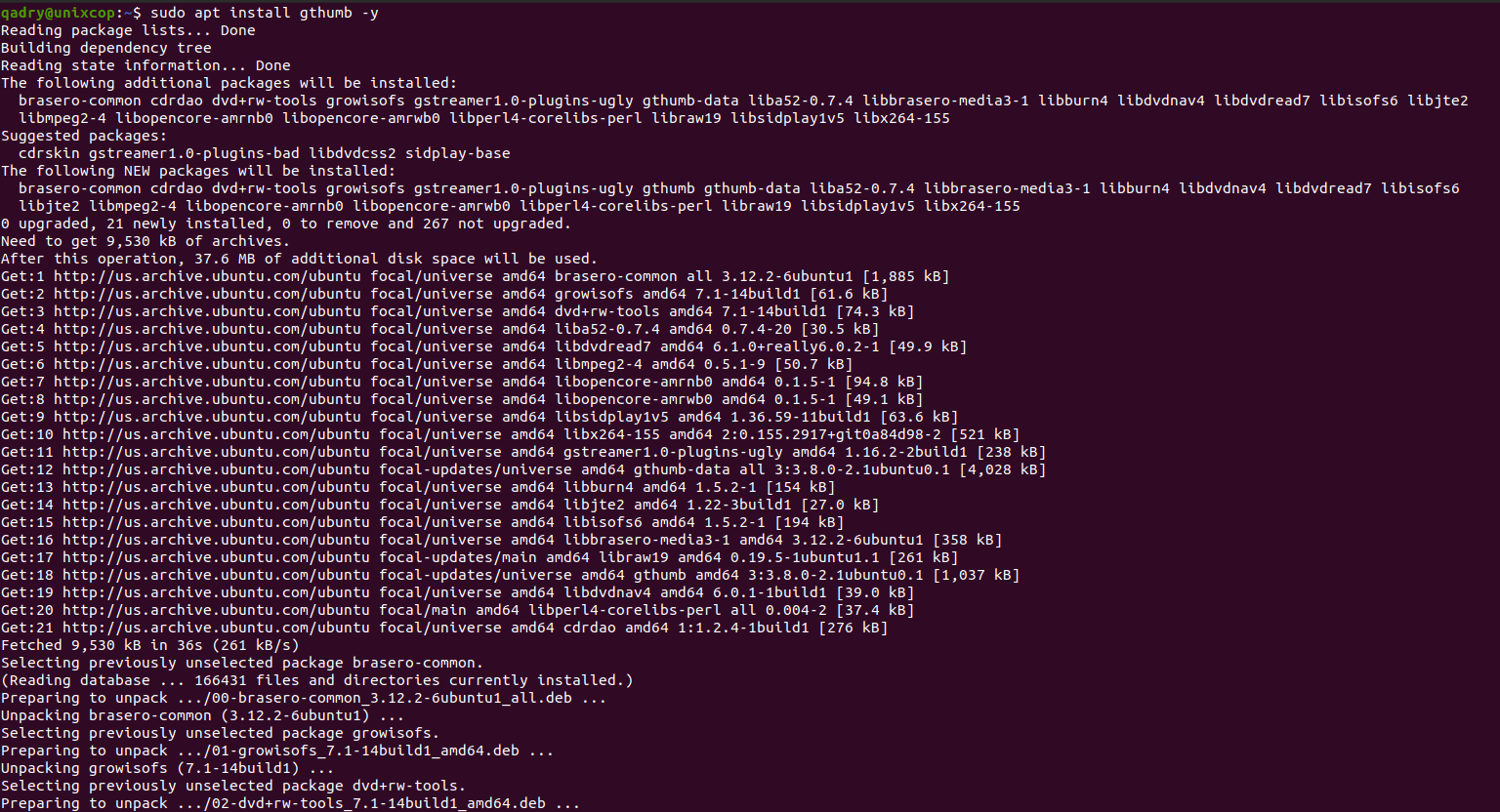Click the 'sudo apt install gthumb -y' command
The image size is (1500, 812).
pyautogui.click(x=265, y=13)
